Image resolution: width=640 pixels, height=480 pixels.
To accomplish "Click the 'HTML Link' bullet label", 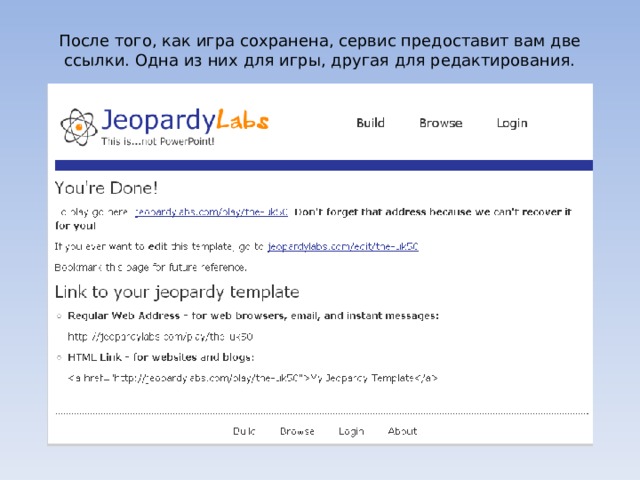I will pyautogui.click(x=161, y=357).
